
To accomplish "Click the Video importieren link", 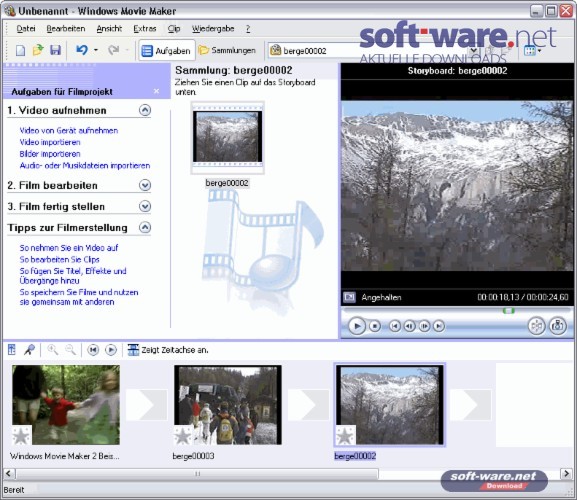I will coord(50,142).
